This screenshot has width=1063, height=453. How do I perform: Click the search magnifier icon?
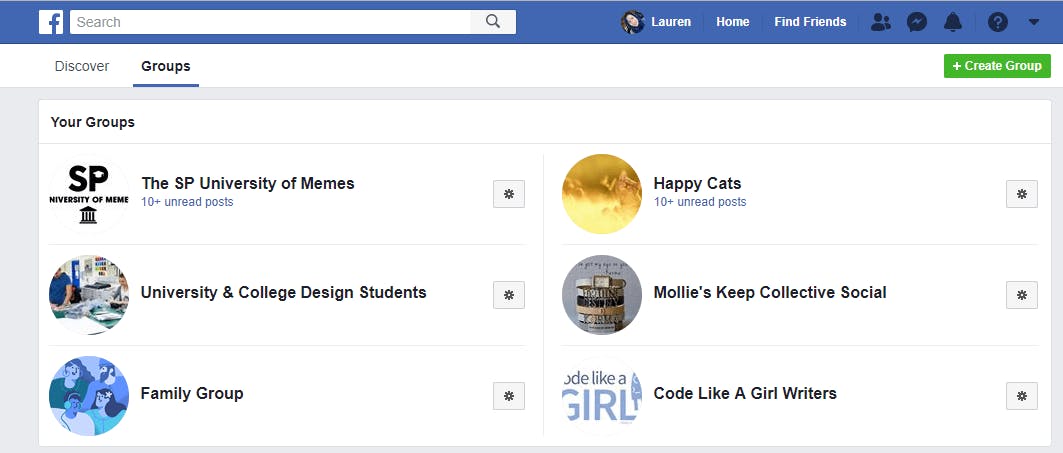(x=493, y=22)
